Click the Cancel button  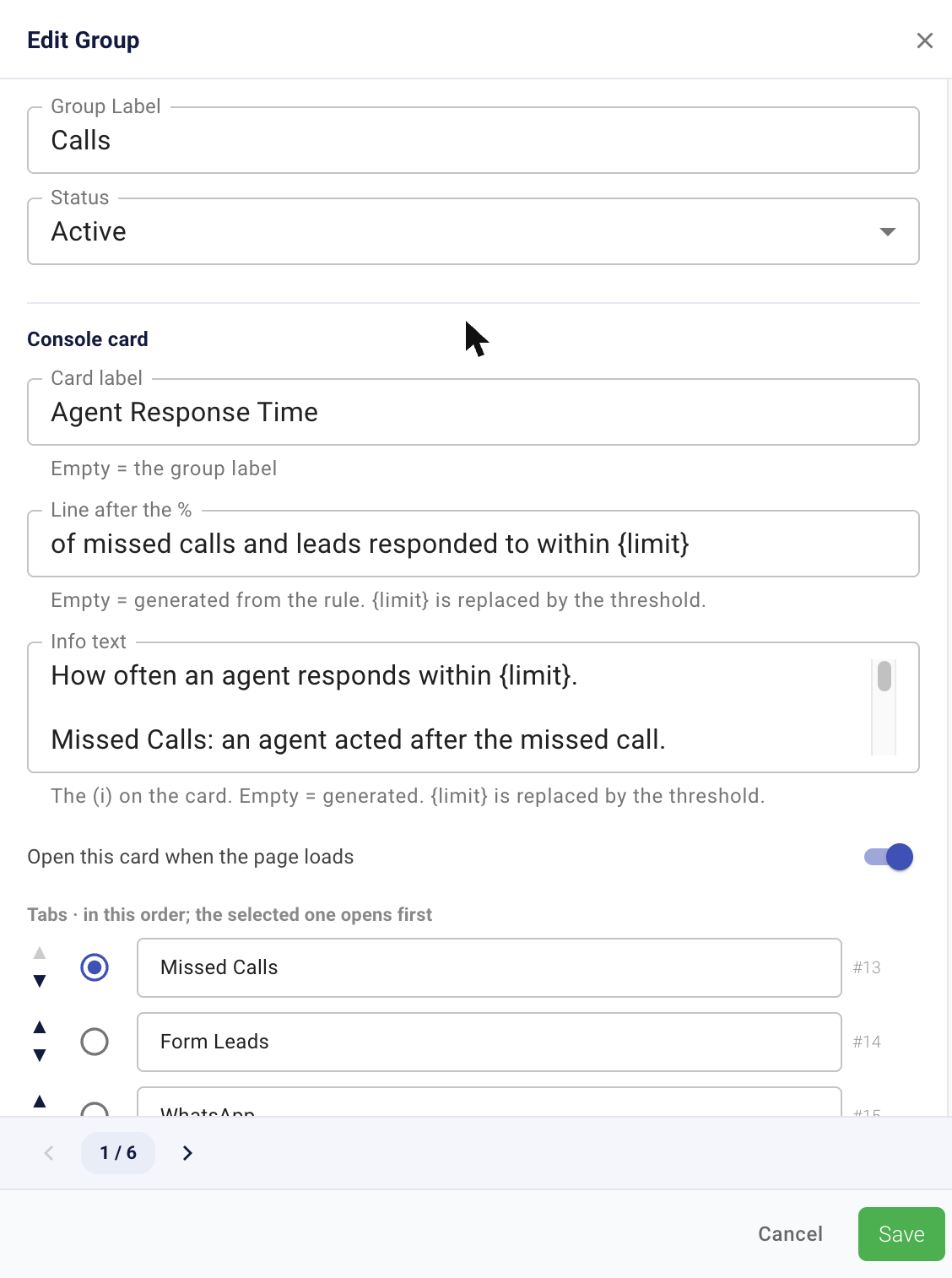pos(790,1234)
